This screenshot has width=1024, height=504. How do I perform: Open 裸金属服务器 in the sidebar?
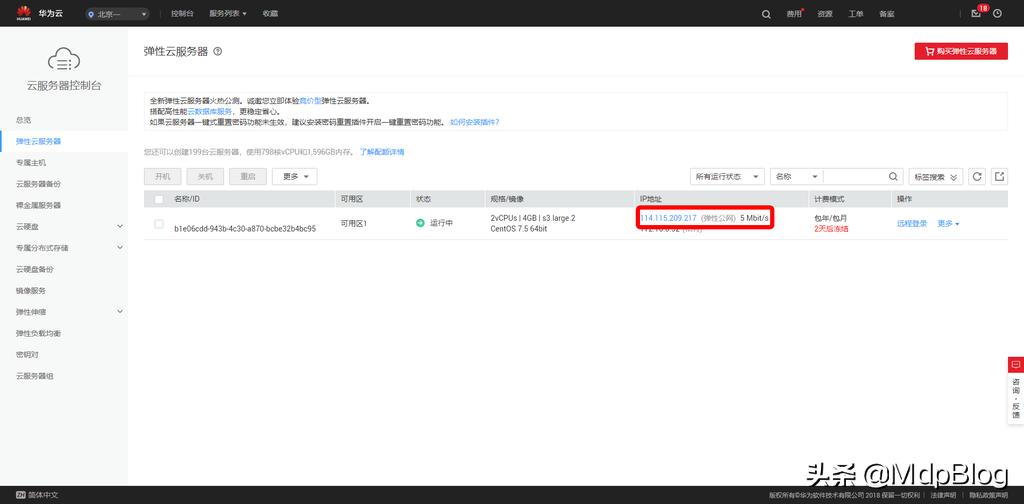pyautogui.click(x=39, y=205)
